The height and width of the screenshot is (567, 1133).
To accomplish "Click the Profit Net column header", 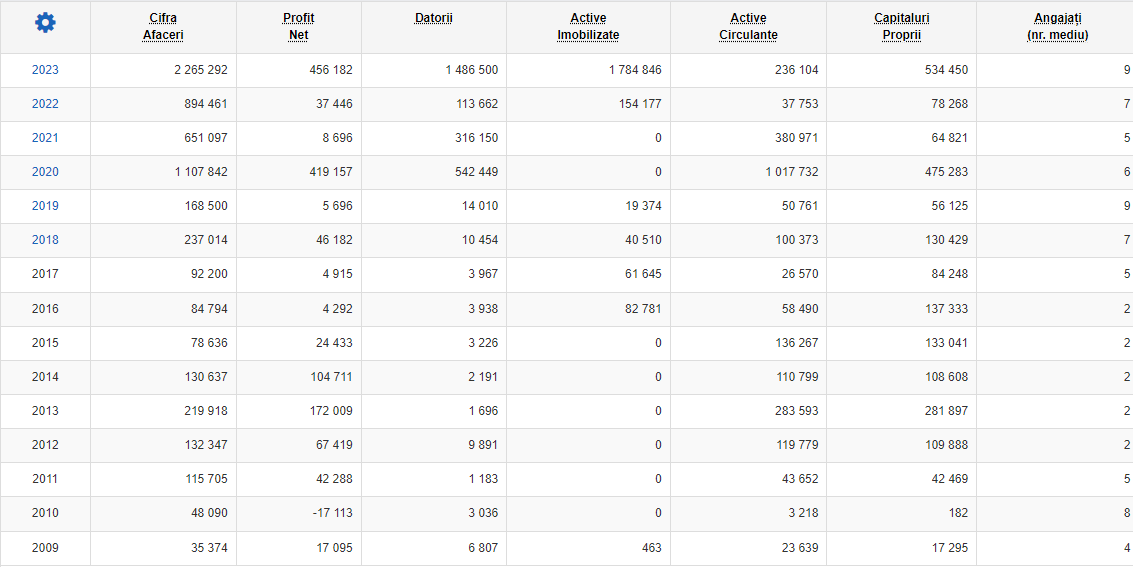I will coord(298,26).
